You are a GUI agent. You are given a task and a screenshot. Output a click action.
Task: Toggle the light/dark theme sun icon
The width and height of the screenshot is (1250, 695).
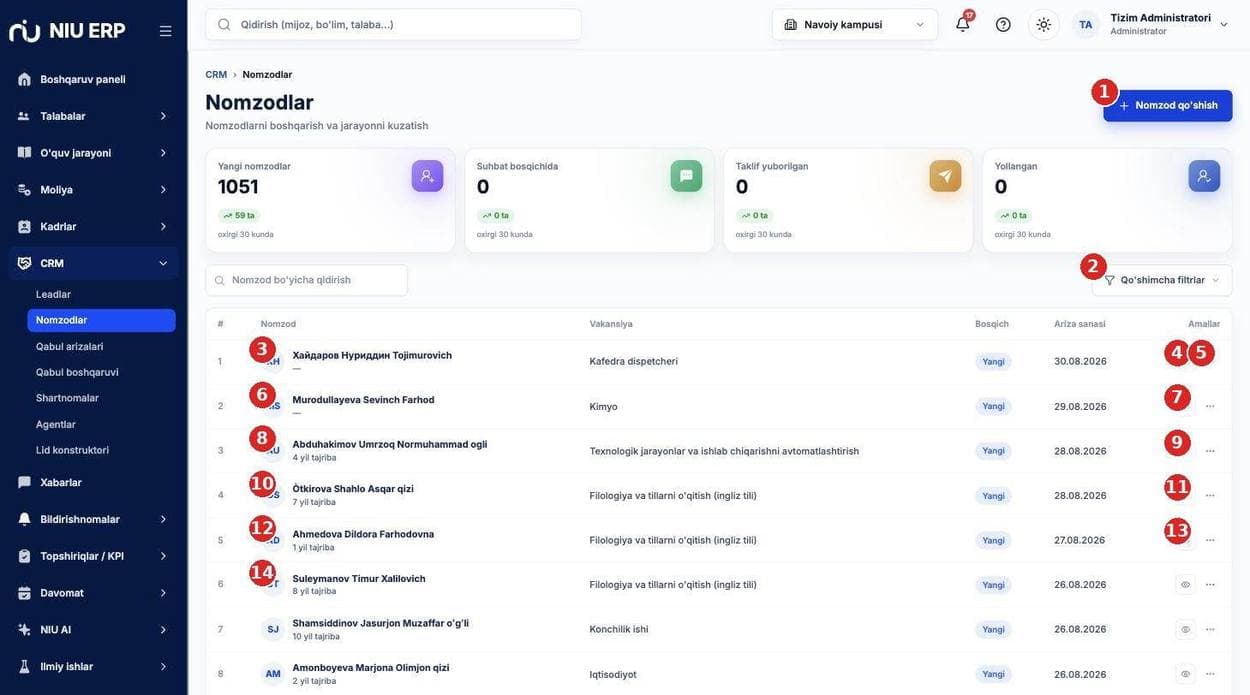tap(1043, 24)
